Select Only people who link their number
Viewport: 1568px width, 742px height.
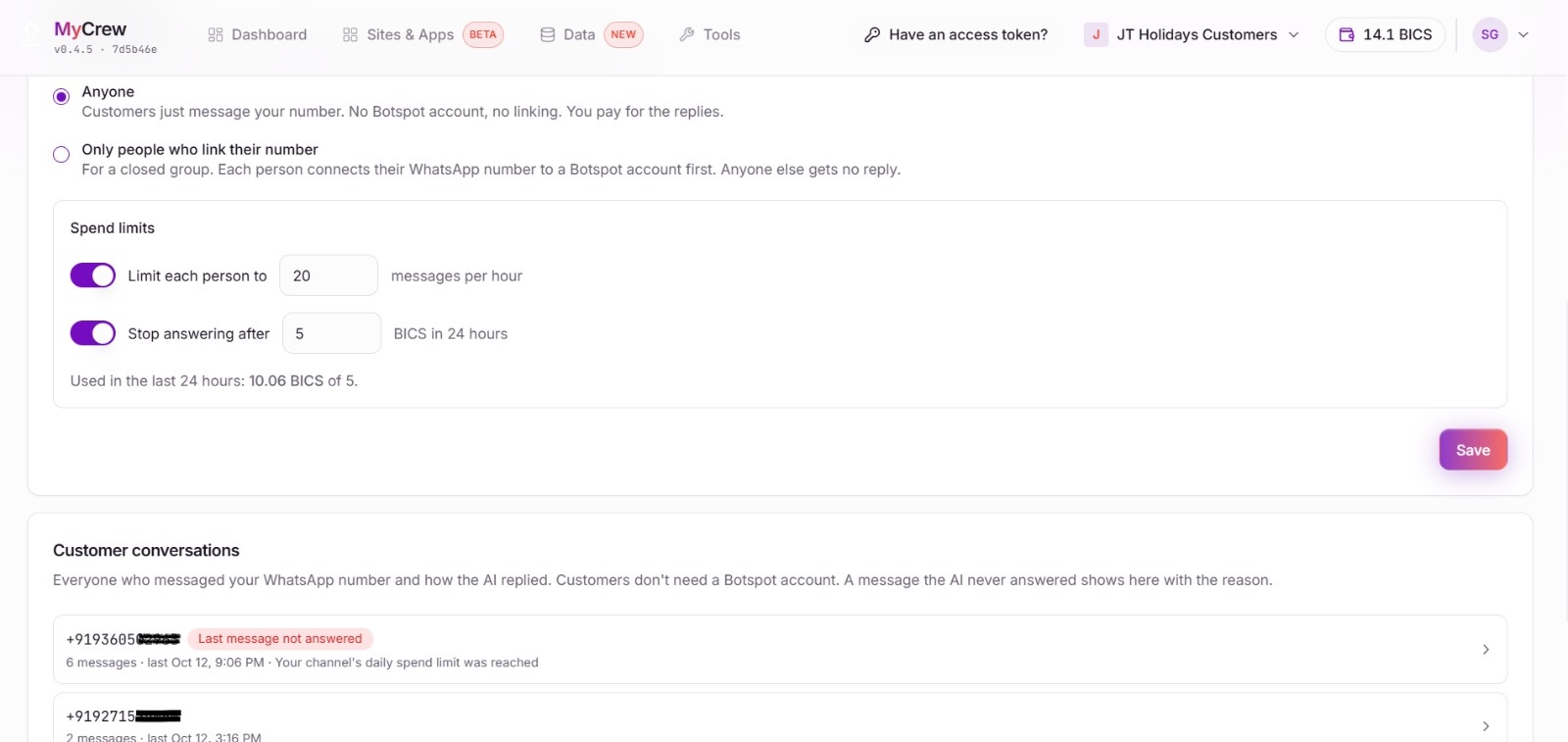(61, 154)
